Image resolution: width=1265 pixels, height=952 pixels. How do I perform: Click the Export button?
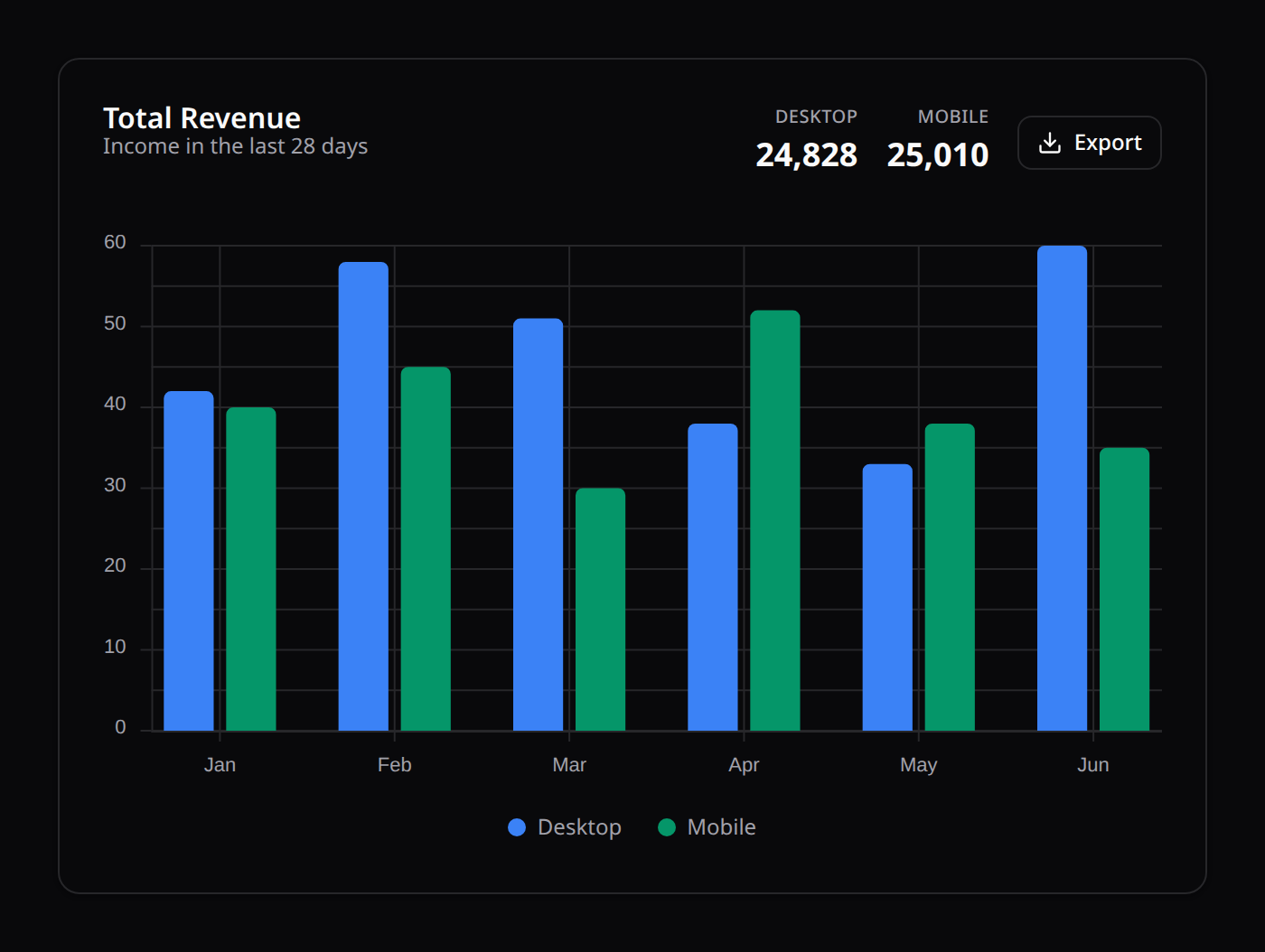coord(1089,143)
